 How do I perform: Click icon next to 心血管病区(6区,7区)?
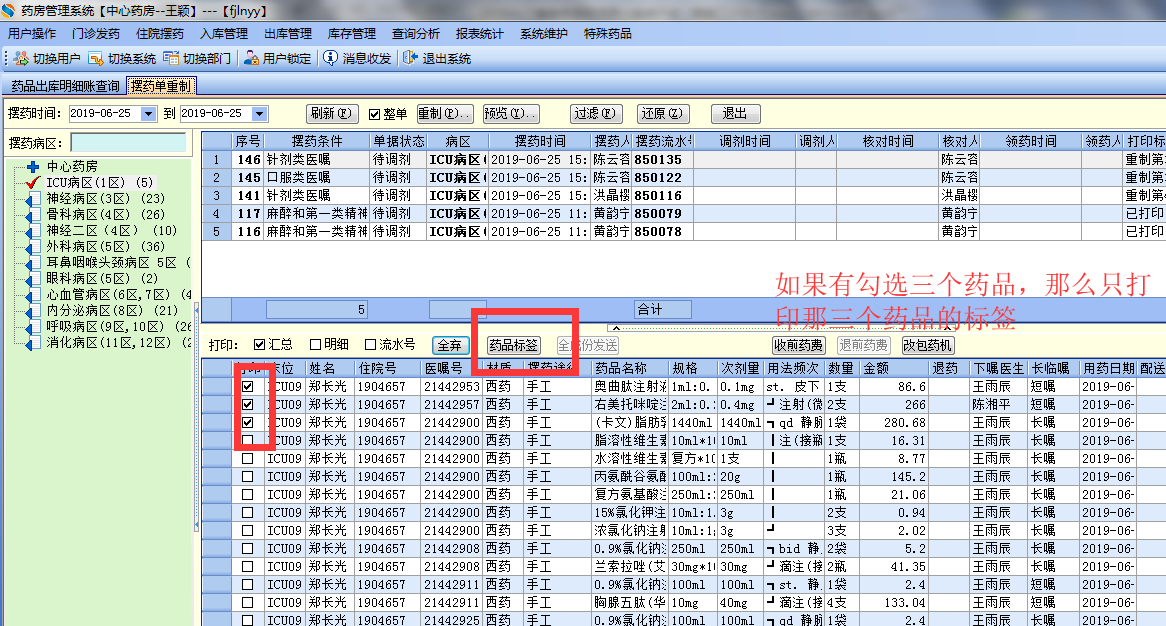(x=33, y=294)
